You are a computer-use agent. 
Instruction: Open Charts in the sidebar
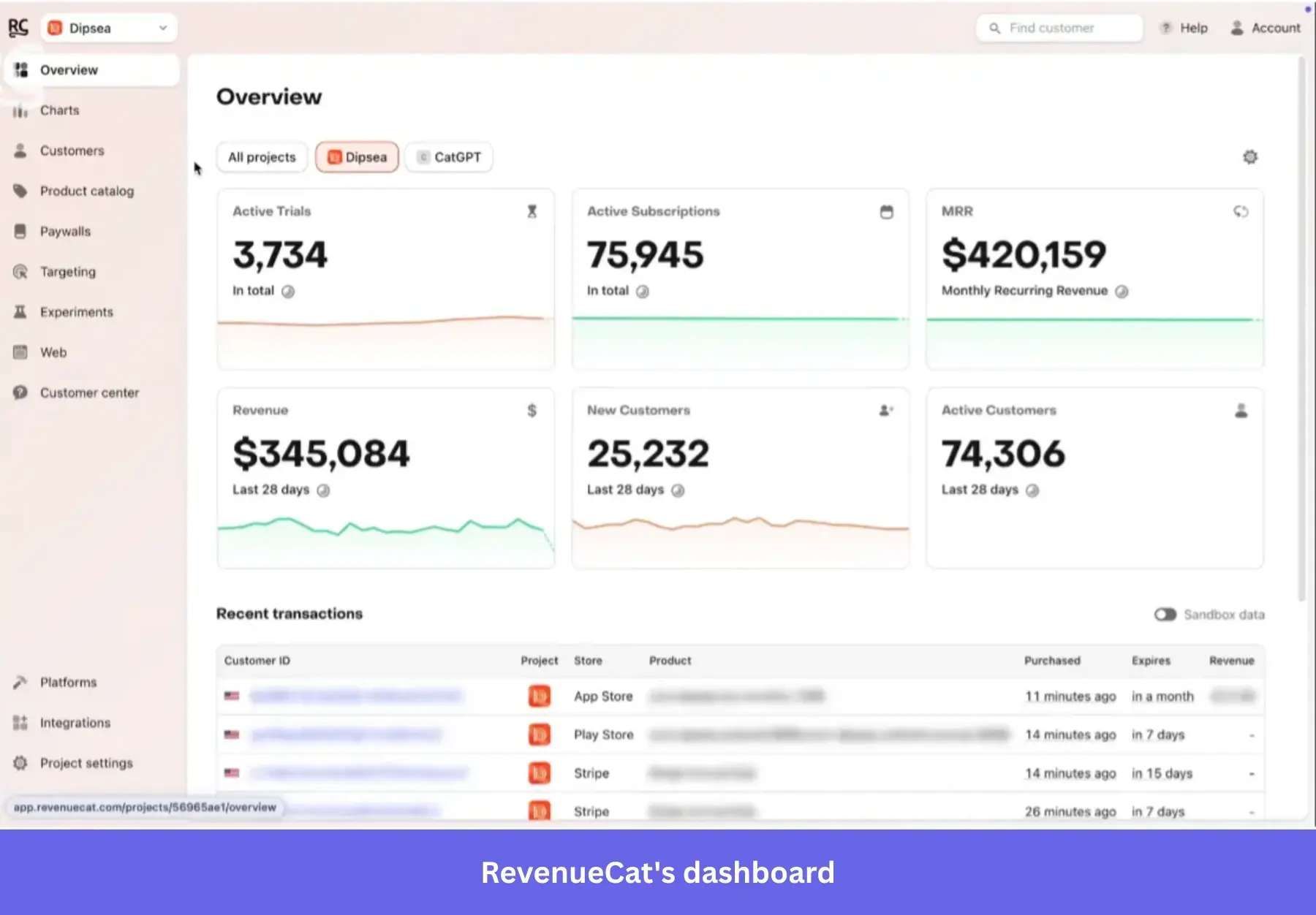91,110
